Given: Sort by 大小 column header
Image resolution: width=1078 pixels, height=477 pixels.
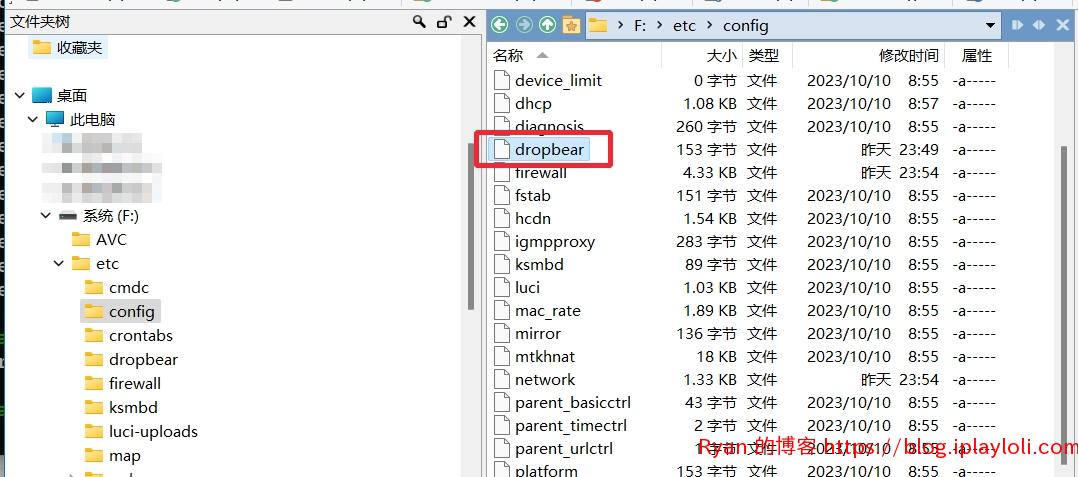Looking at the screenshot, I should coord(721,56).
